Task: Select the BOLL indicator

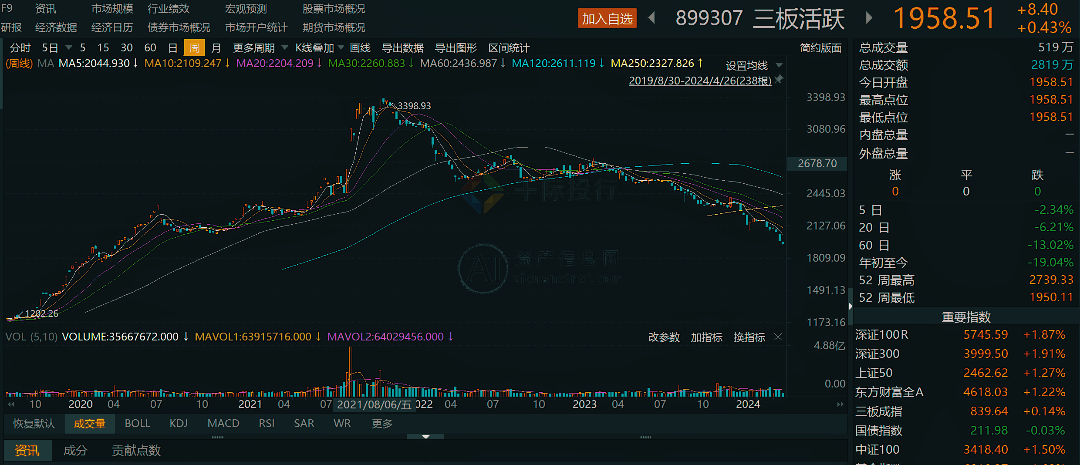Action: coord(137,423)
